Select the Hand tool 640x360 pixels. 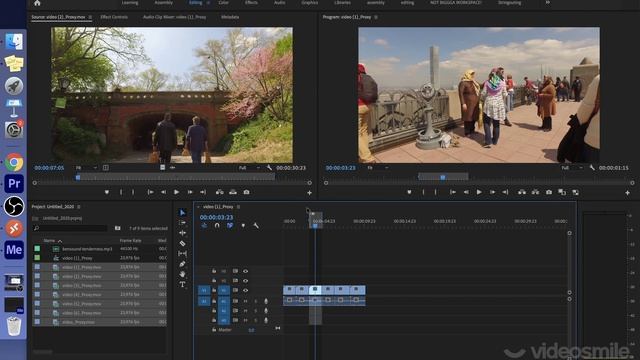(x=182, y=274)
